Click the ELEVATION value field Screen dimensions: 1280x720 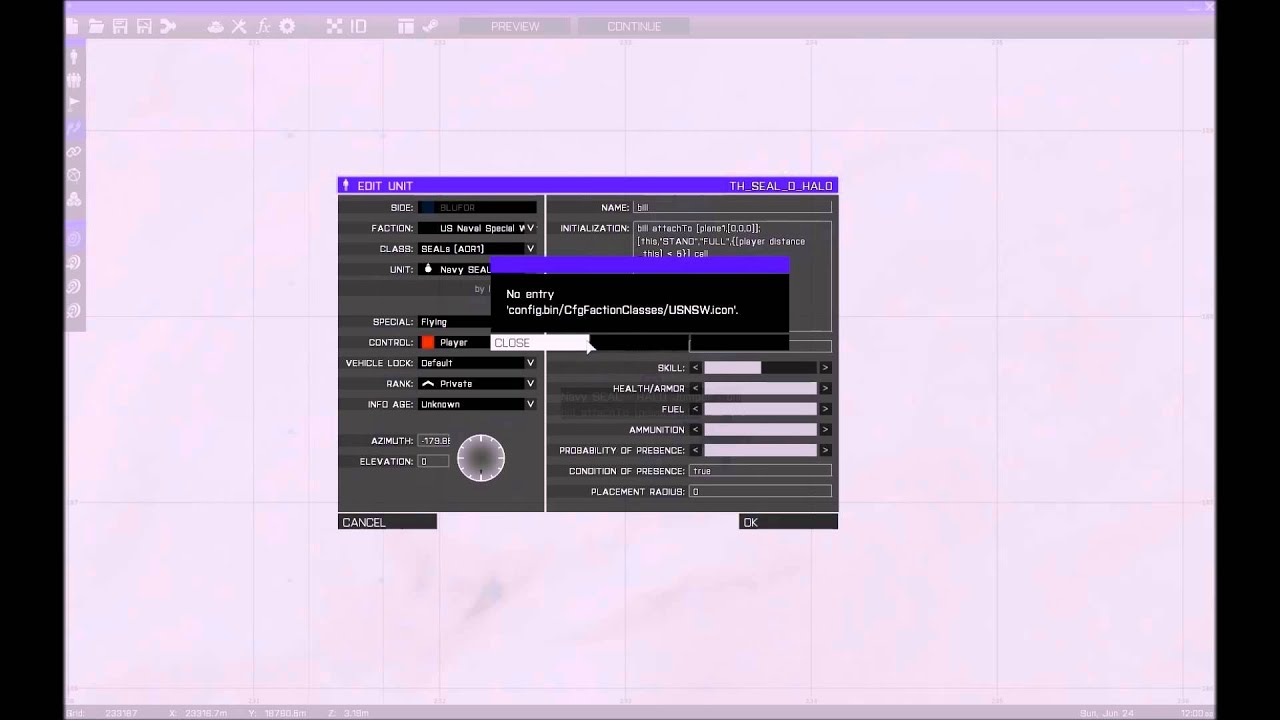pos(434,461)
